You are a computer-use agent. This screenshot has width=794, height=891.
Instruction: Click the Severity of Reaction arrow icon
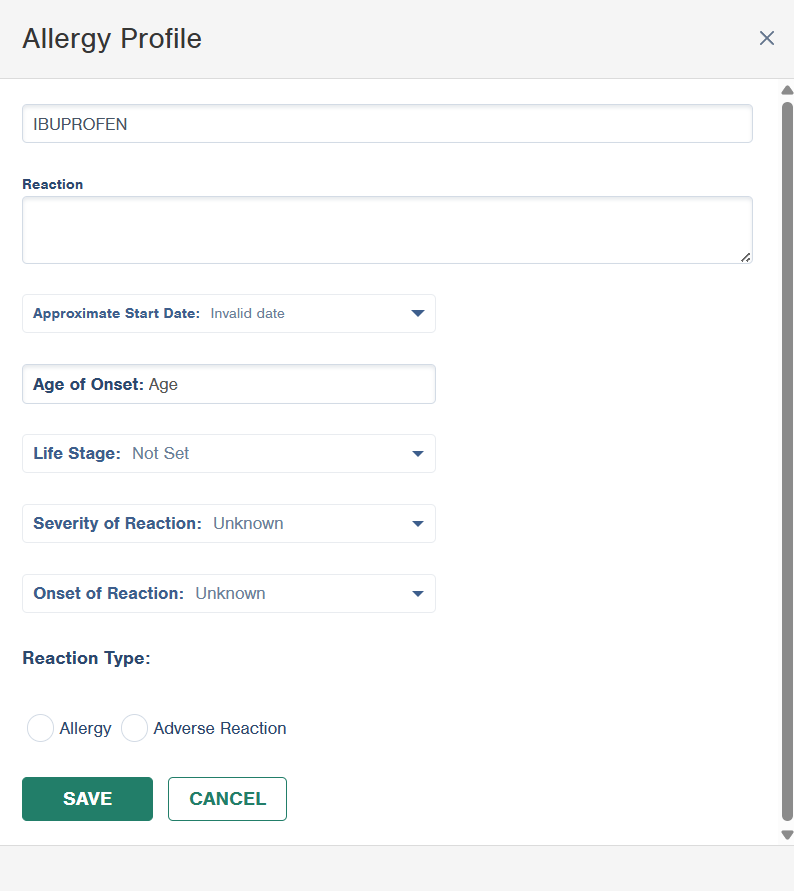tap(418, 523)
